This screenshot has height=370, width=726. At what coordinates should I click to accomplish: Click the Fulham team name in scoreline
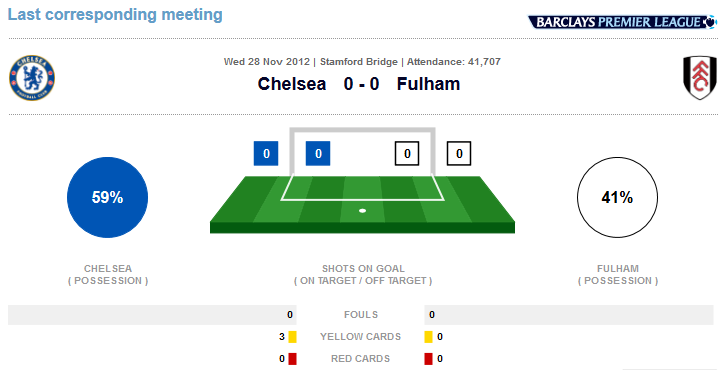click(428, 84)
